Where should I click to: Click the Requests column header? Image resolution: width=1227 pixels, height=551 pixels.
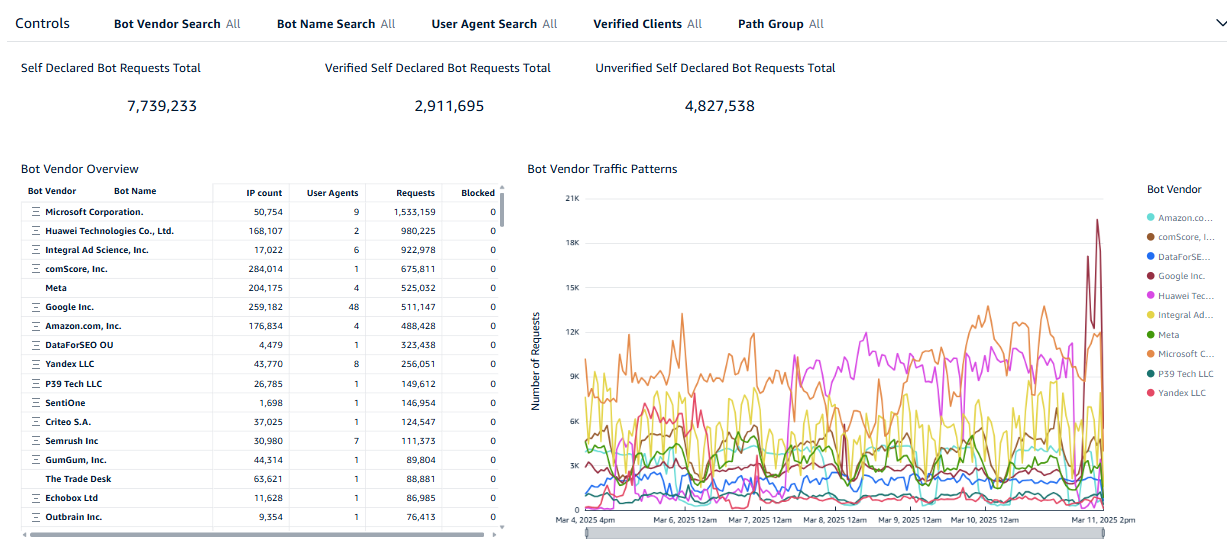(415, 193)
